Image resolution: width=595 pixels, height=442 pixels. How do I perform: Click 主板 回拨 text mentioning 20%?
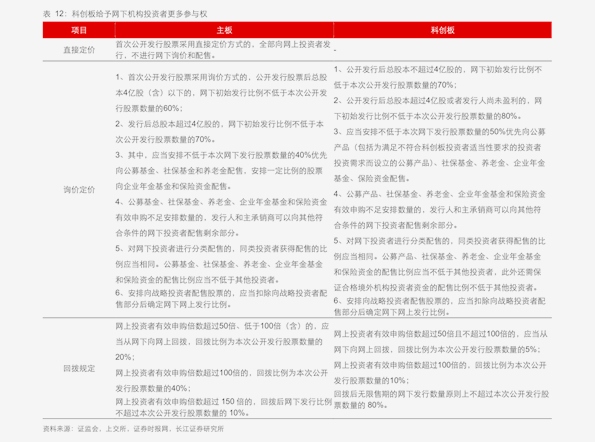(222, 341)
